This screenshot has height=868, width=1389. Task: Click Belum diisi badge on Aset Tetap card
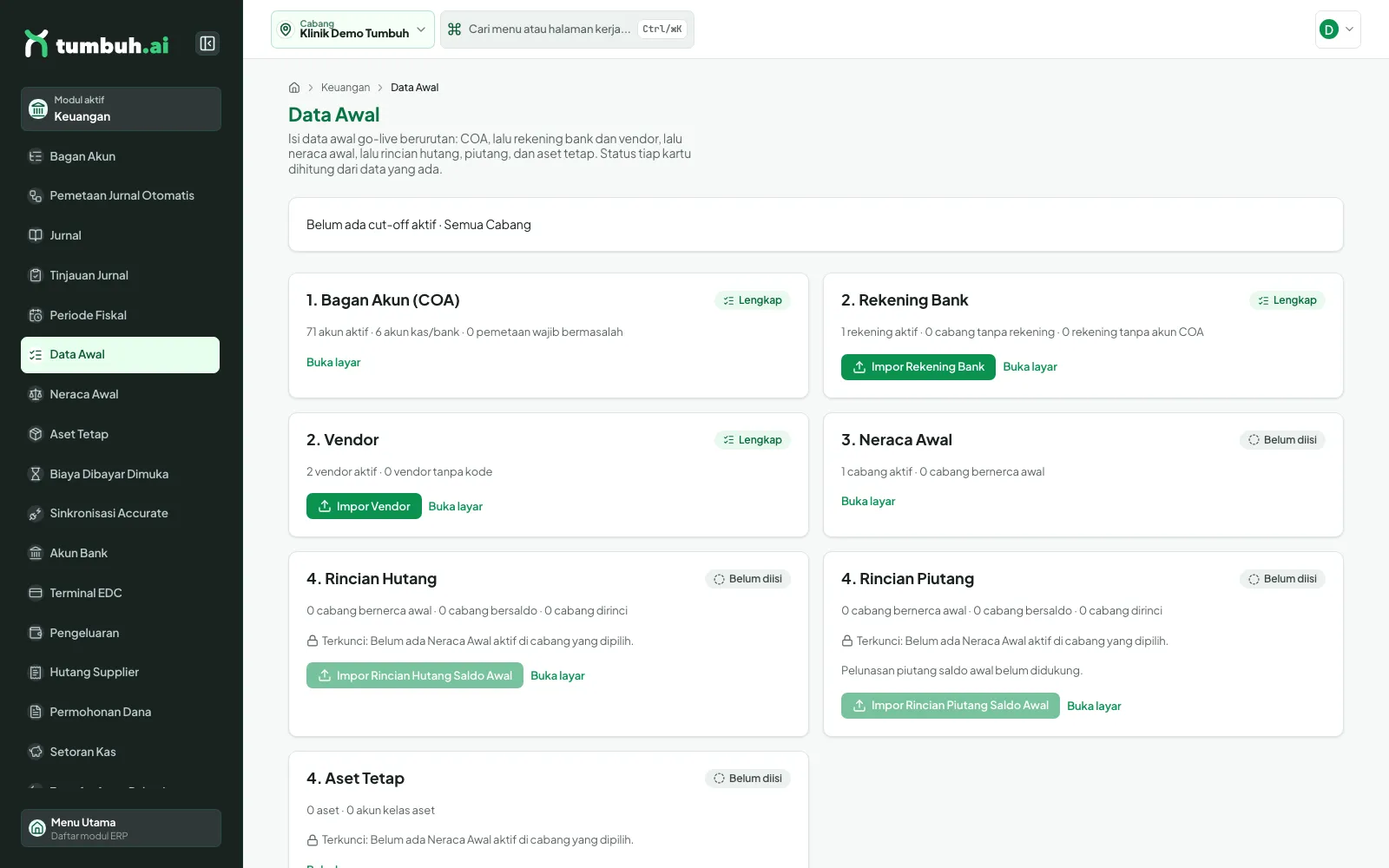click(747, 779)
